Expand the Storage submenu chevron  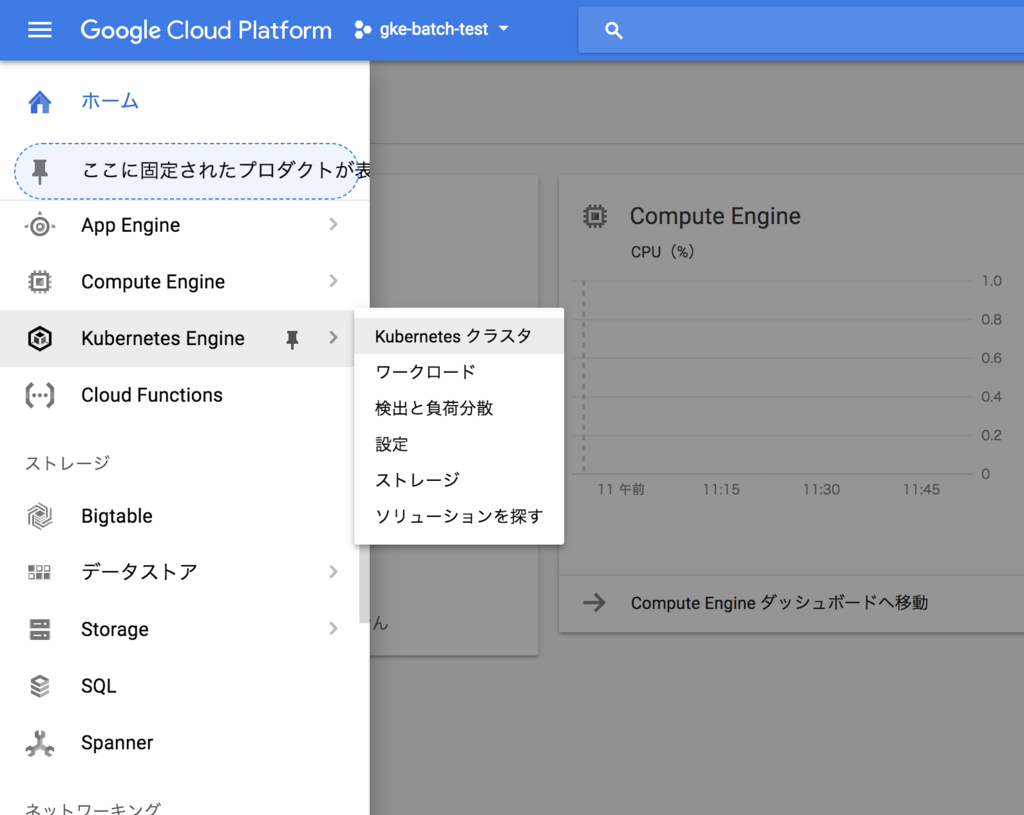(333, 628)
